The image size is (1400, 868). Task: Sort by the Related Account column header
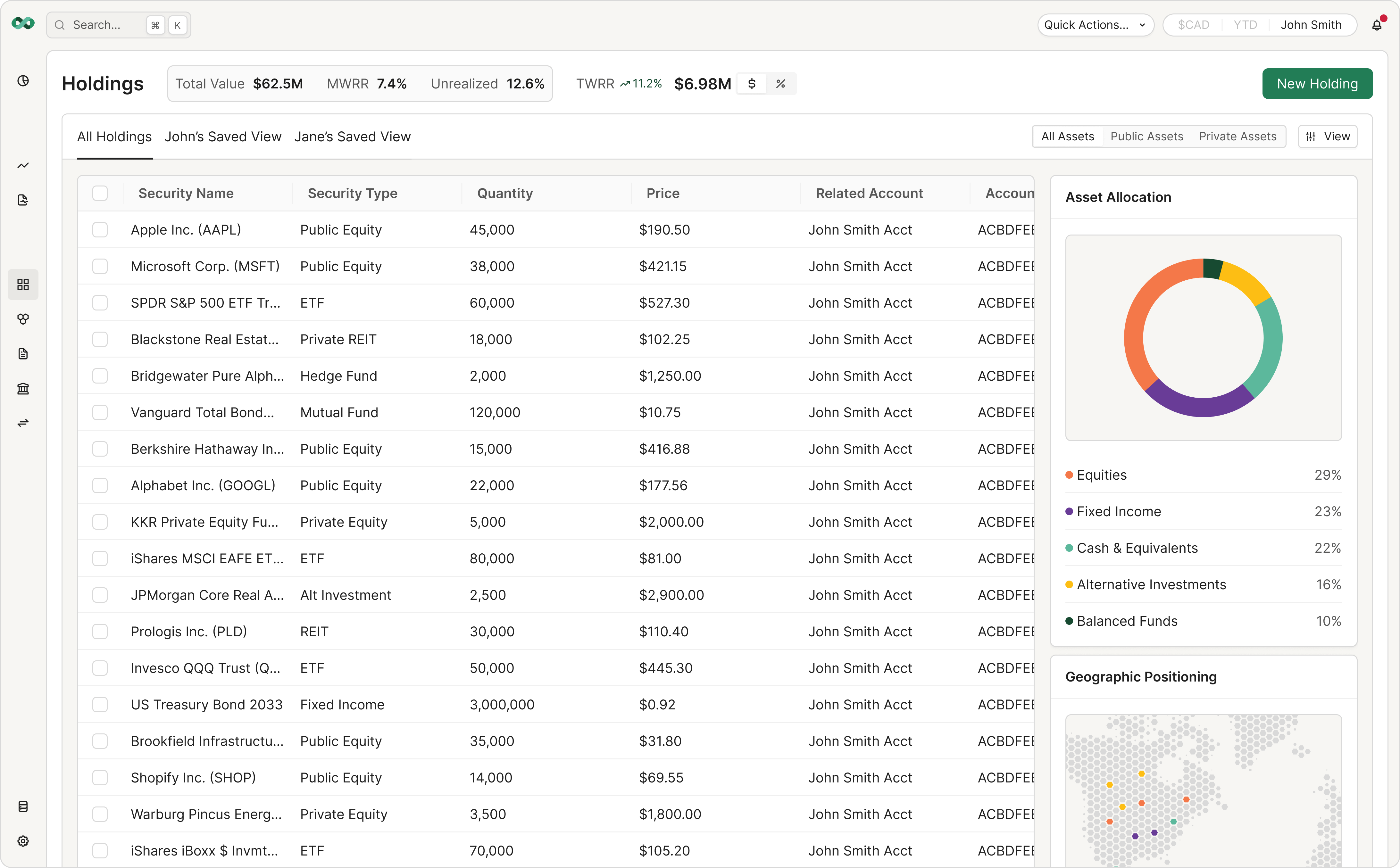click(870, 194)
